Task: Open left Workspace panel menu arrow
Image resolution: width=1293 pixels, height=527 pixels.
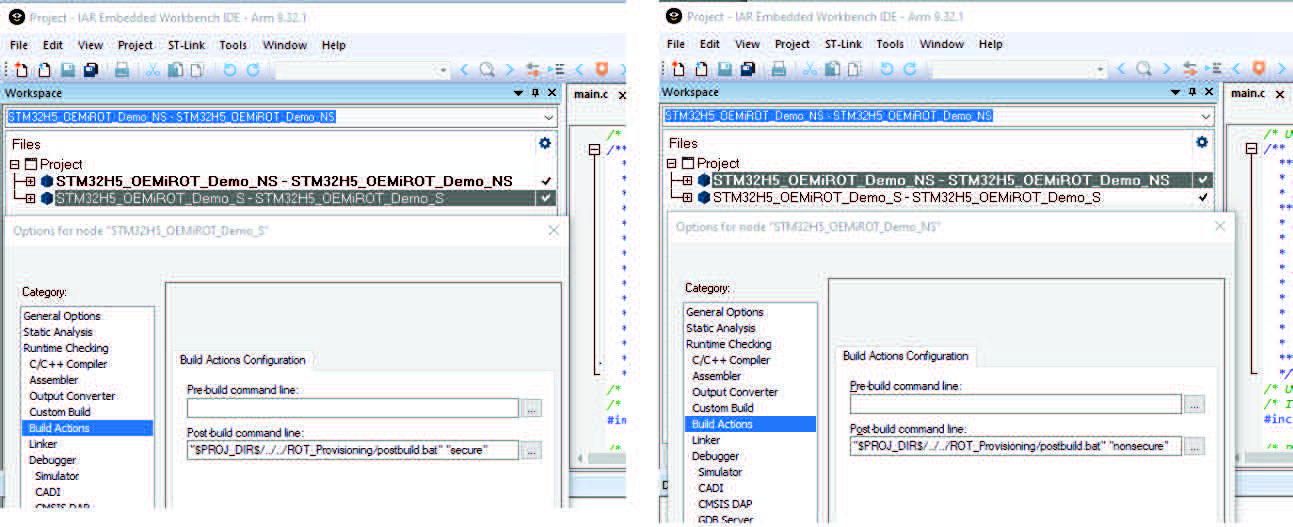Action: (518, 93)
